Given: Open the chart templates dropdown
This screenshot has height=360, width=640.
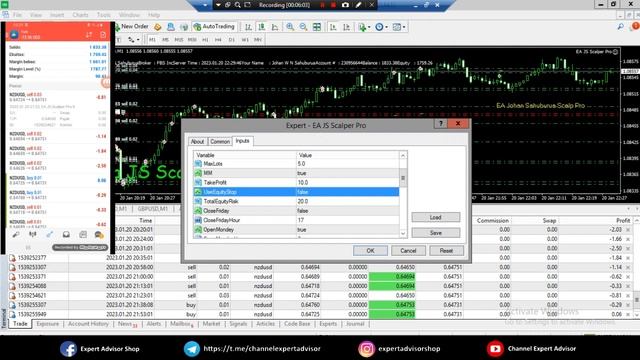Looking at the screenshot, I should tap(399, 27).
